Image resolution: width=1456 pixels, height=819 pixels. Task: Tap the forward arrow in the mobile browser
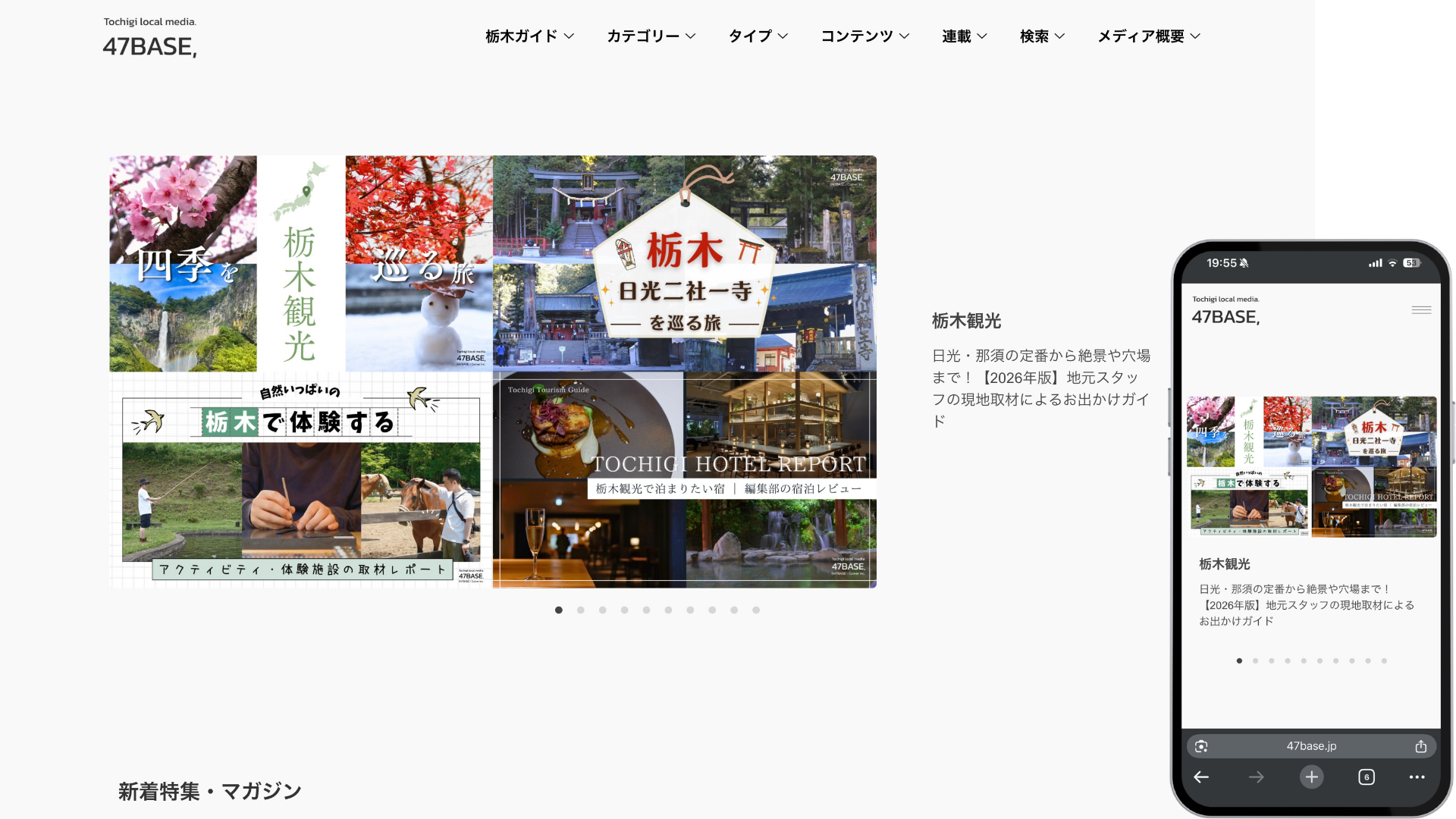[1256, 777]
